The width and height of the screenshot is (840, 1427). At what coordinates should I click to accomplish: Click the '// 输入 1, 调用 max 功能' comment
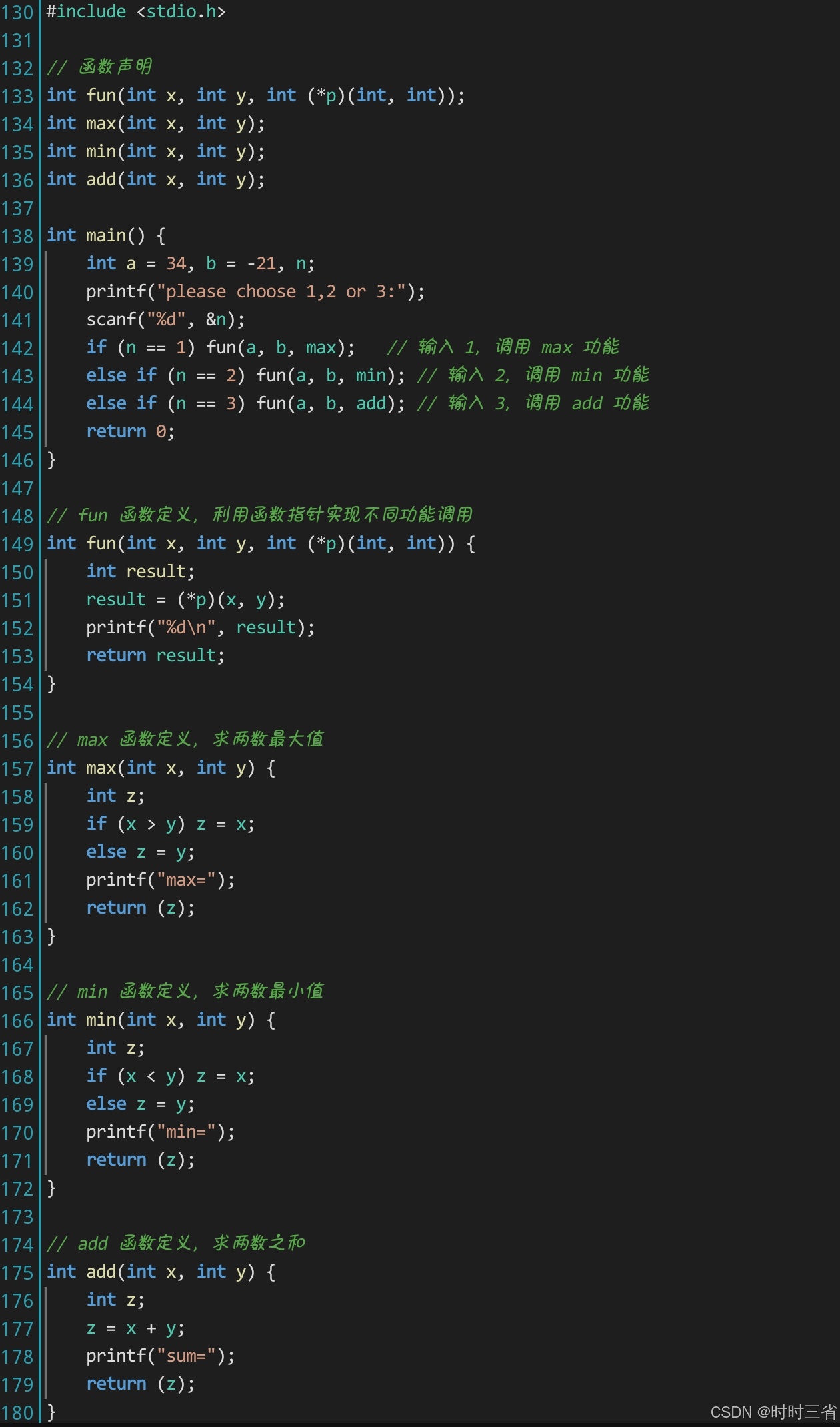[x=503, y=348]
